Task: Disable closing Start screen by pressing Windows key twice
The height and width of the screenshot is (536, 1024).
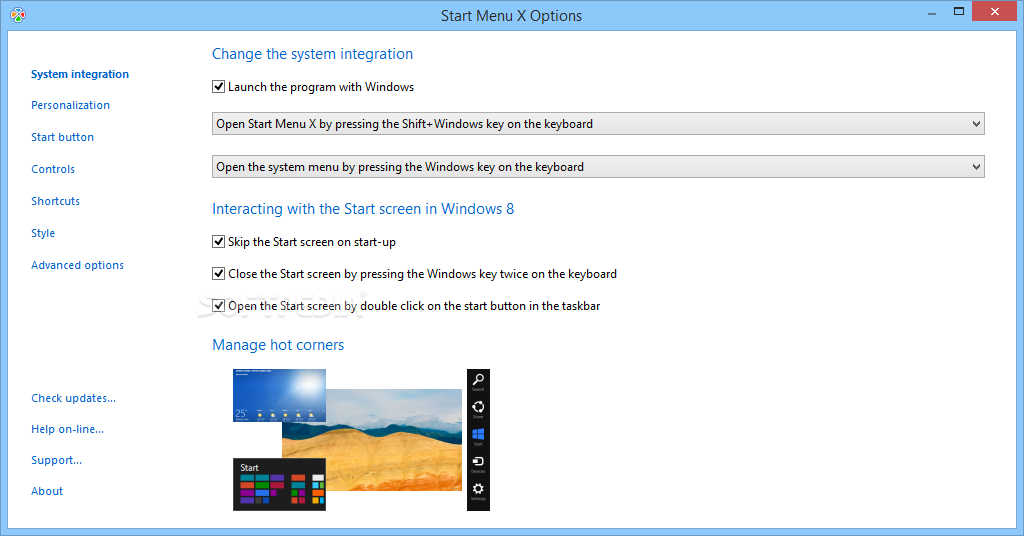Action: [218, 274]
